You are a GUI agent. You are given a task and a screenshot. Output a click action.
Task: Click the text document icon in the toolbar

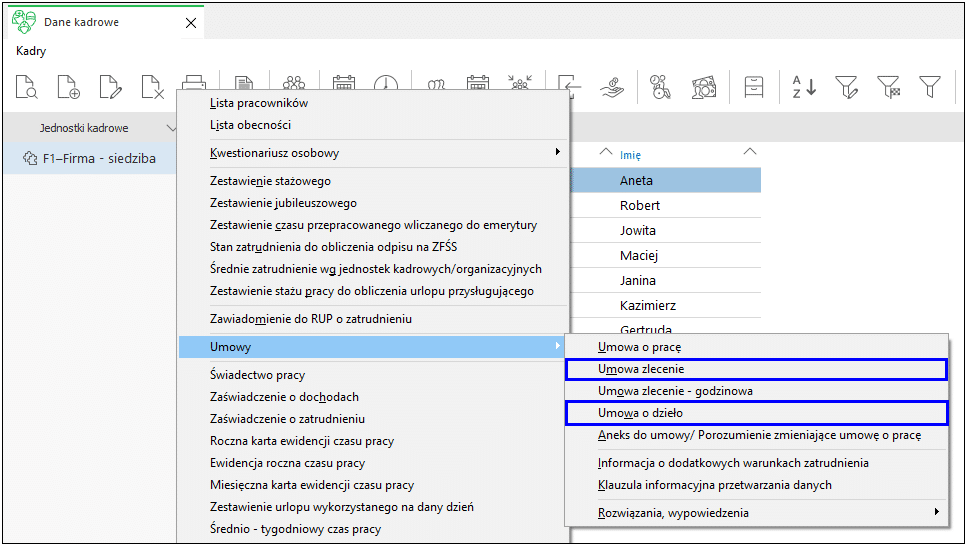(244, 83)
